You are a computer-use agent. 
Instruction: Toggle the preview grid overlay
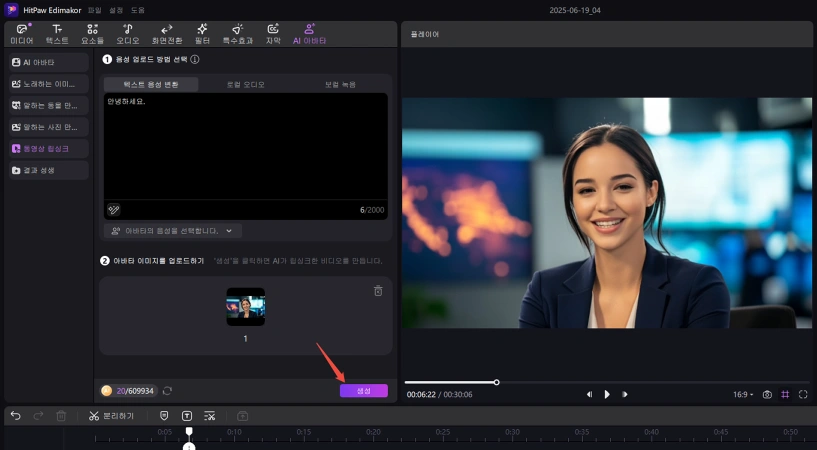[x=785, y=394]
